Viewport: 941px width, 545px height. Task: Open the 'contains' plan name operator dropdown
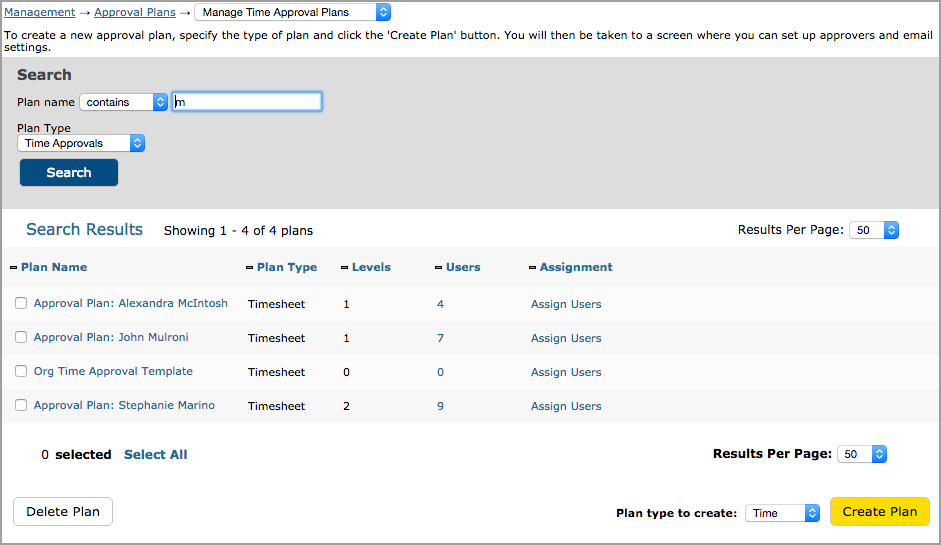123,102
